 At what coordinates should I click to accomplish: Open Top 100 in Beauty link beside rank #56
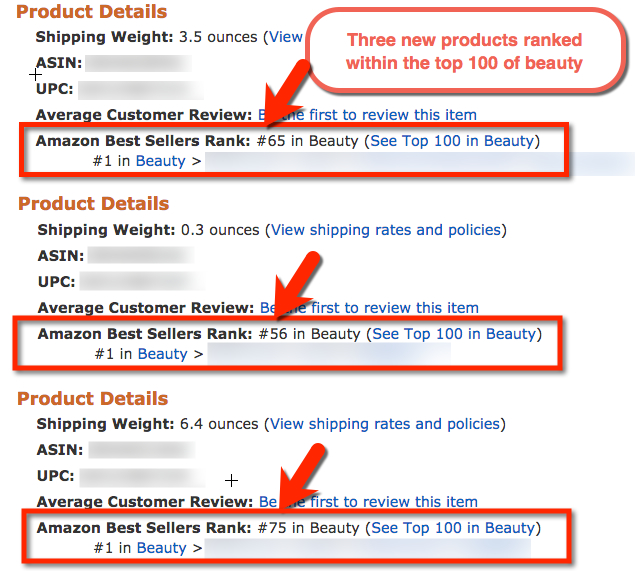pyautogui.click(x=454, y=334)
